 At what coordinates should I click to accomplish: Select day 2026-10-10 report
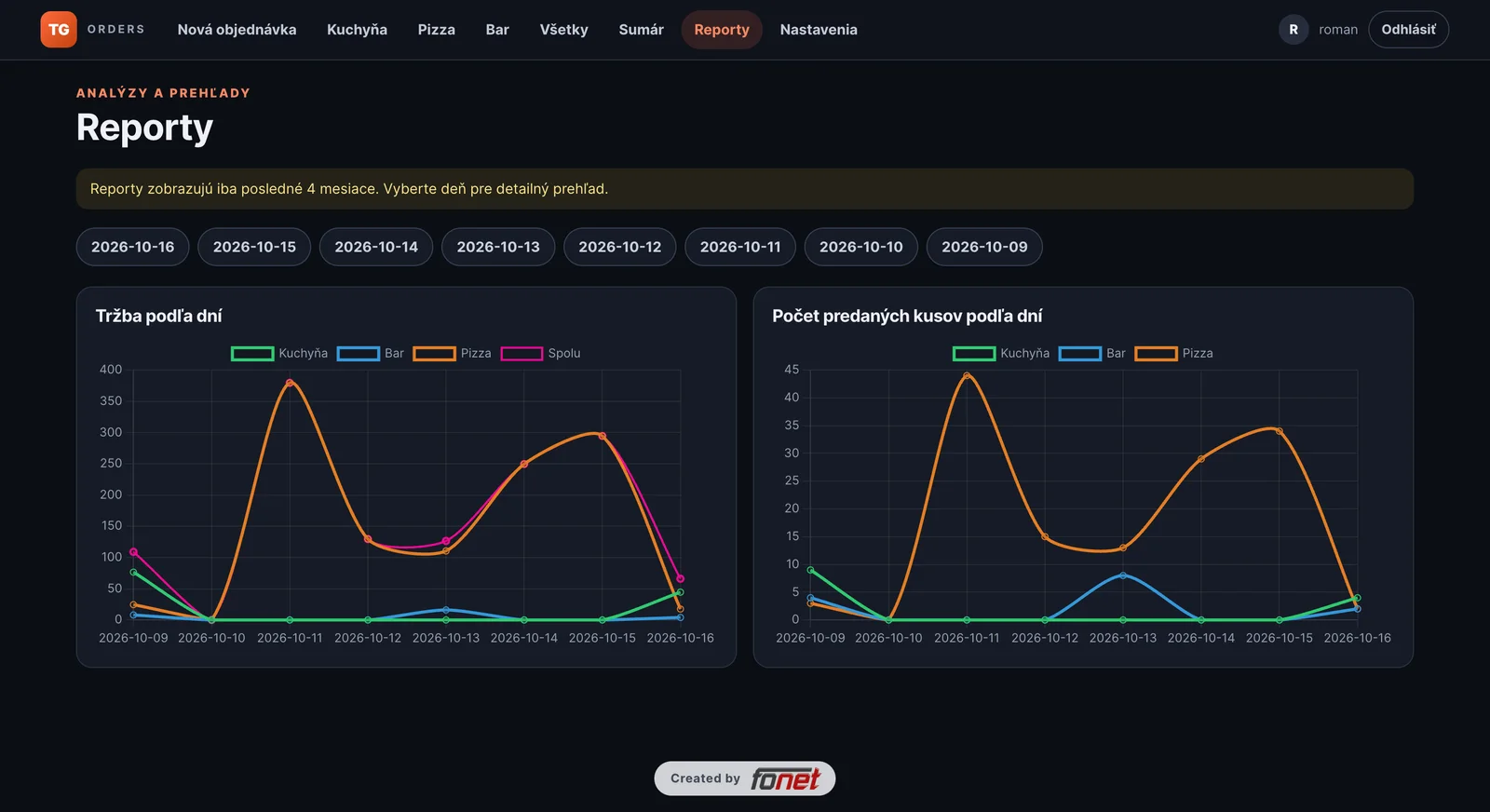pos(861,247)
